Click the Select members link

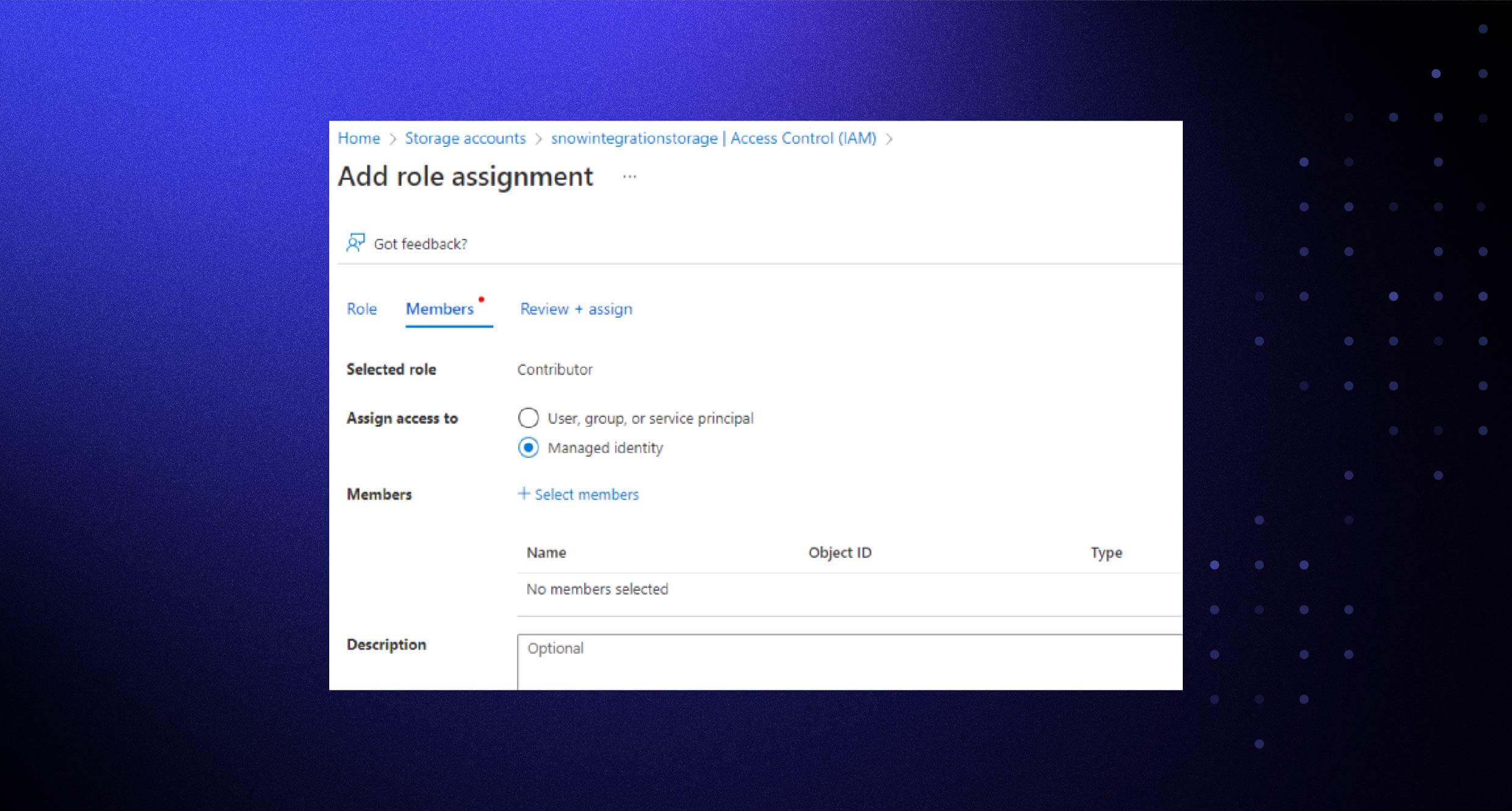click(x=586, y=495)
